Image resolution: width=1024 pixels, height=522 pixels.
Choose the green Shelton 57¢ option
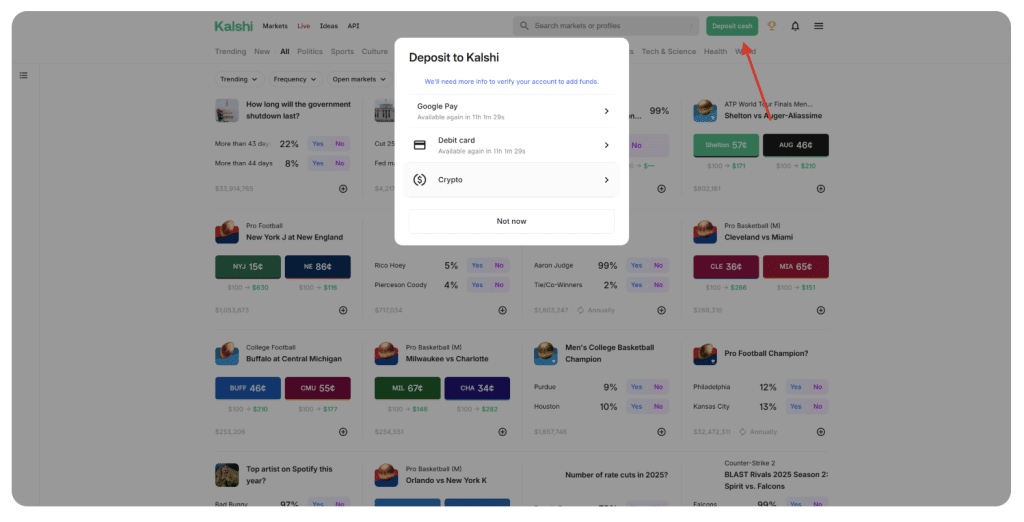[x=725, y=145]
